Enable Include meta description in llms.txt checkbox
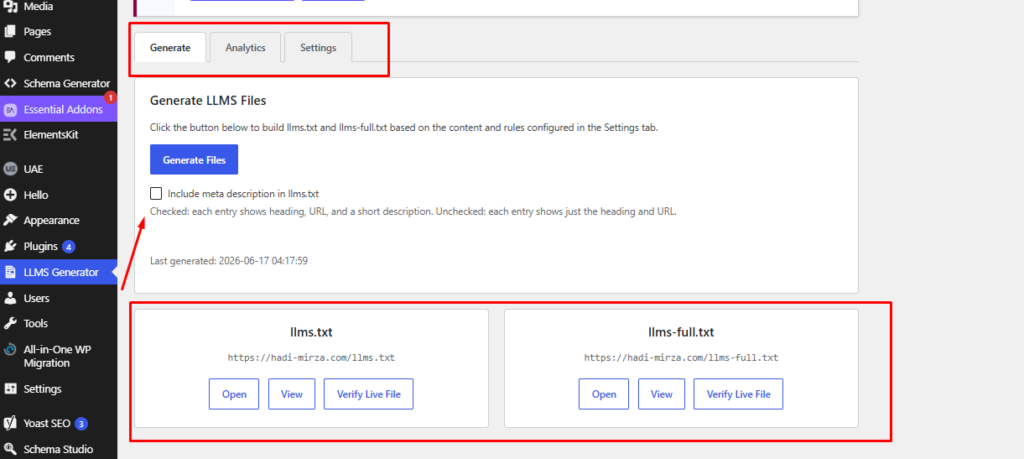 point(156,193)
